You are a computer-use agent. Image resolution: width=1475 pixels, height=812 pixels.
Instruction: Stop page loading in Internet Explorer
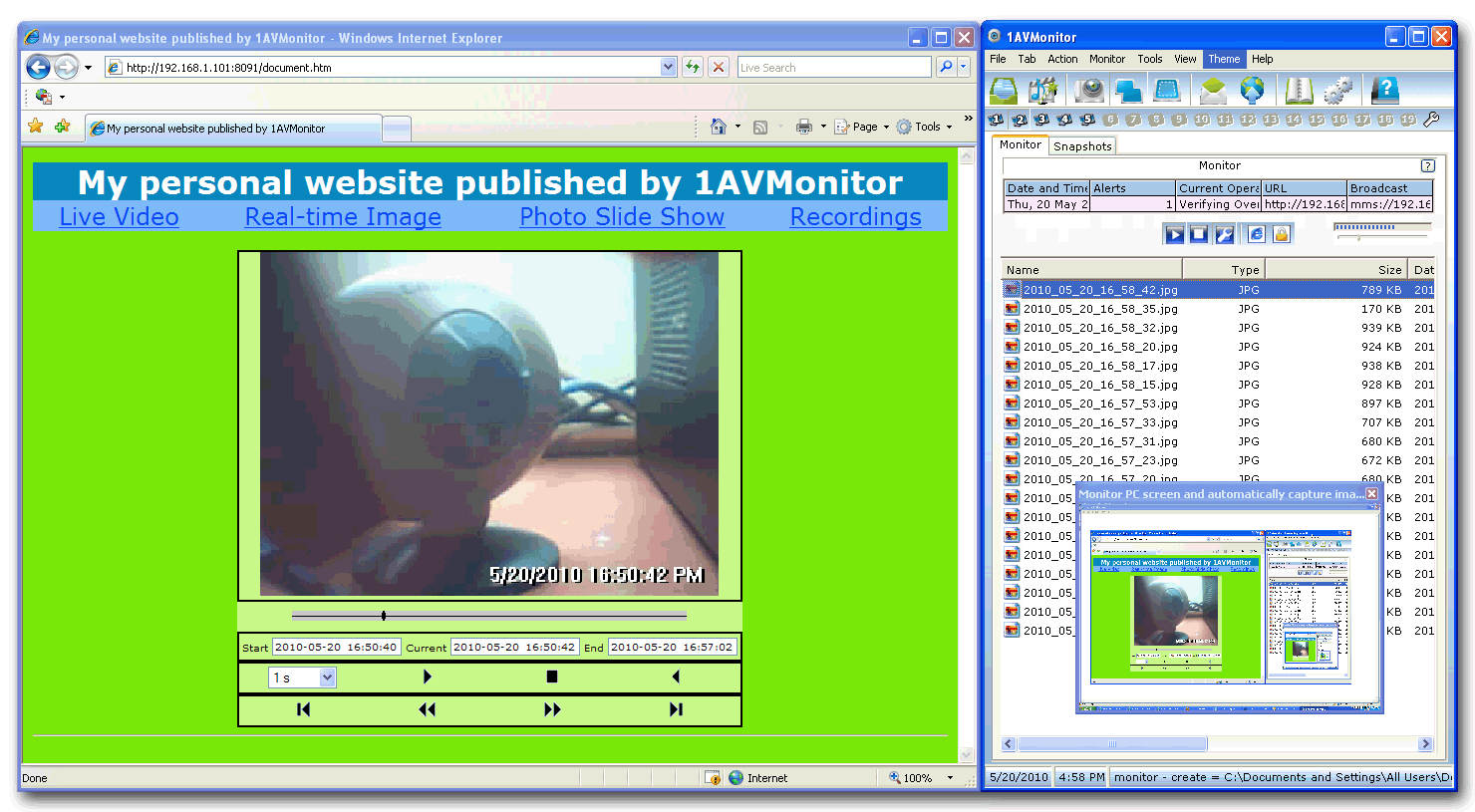[x=719, y=67]
